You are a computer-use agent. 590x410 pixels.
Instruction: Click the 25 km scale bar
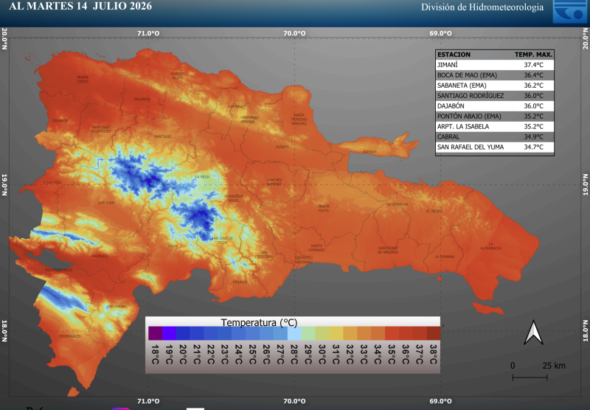click(530, 377)
